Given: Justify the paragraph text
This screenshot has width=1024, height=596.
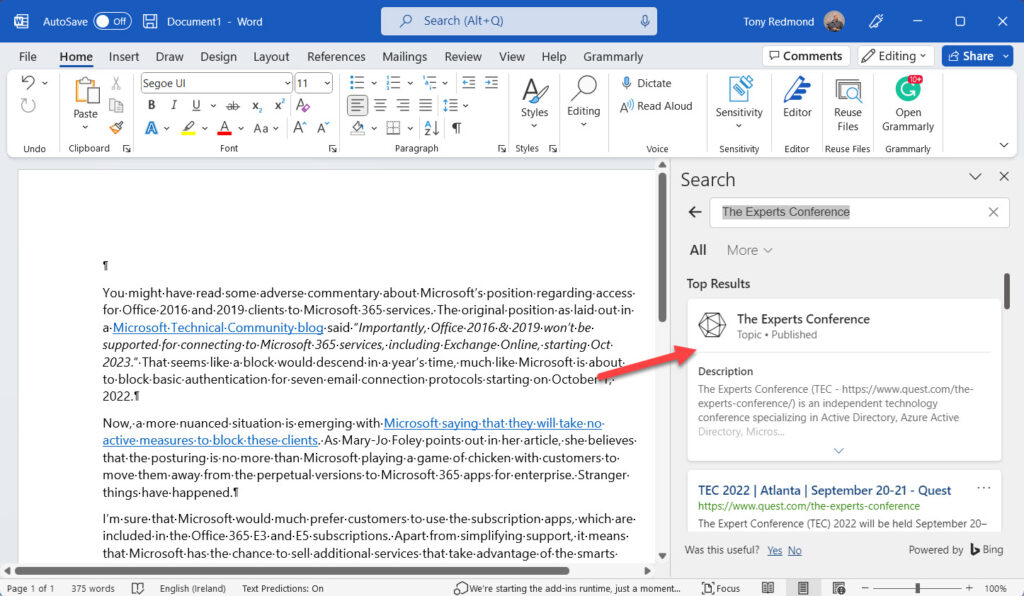Looking at the screenshot, I should [x=425, y=105].
